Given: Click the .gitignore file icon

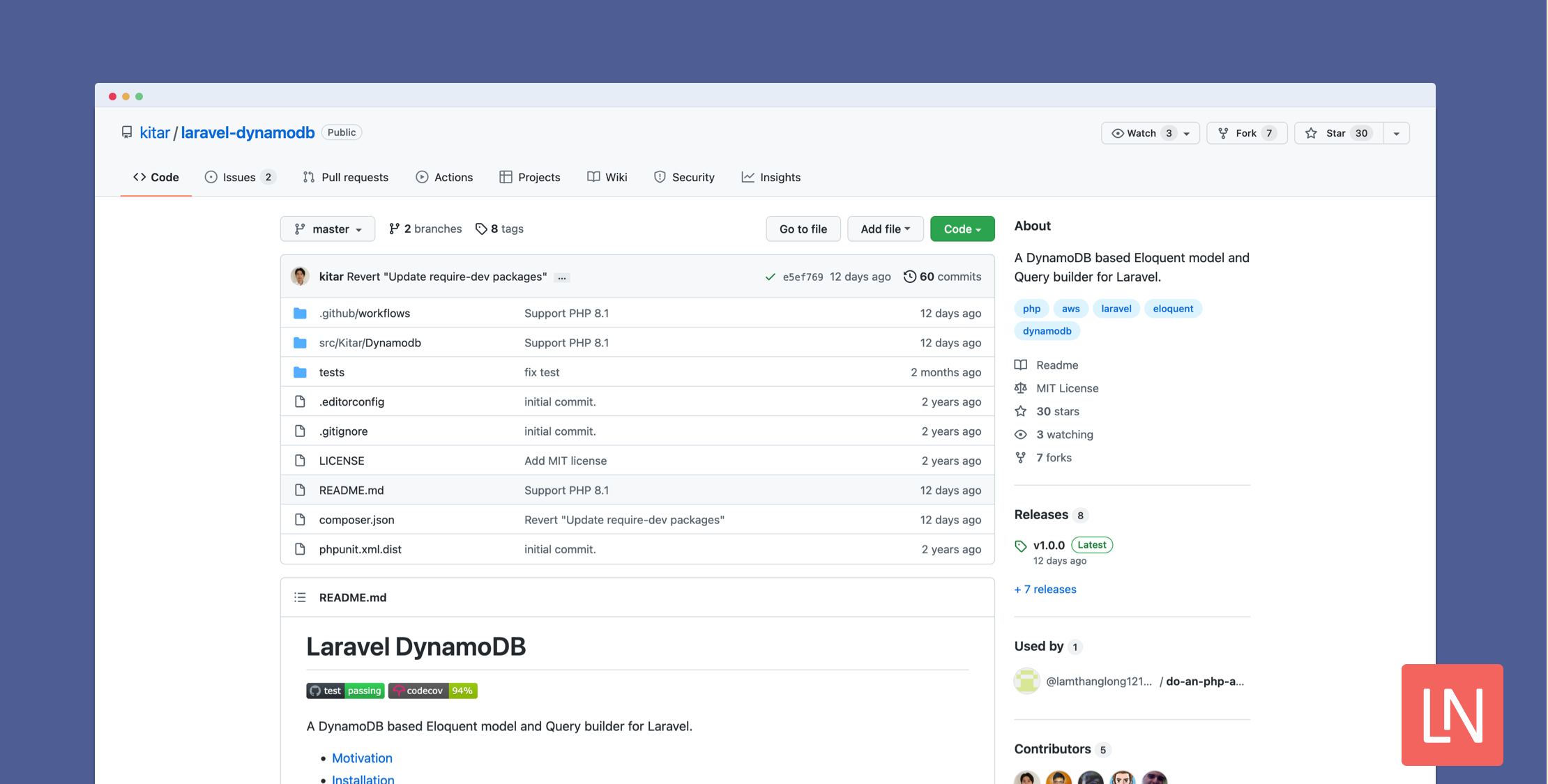Looking at the screenshot, I should coord(300,431).
